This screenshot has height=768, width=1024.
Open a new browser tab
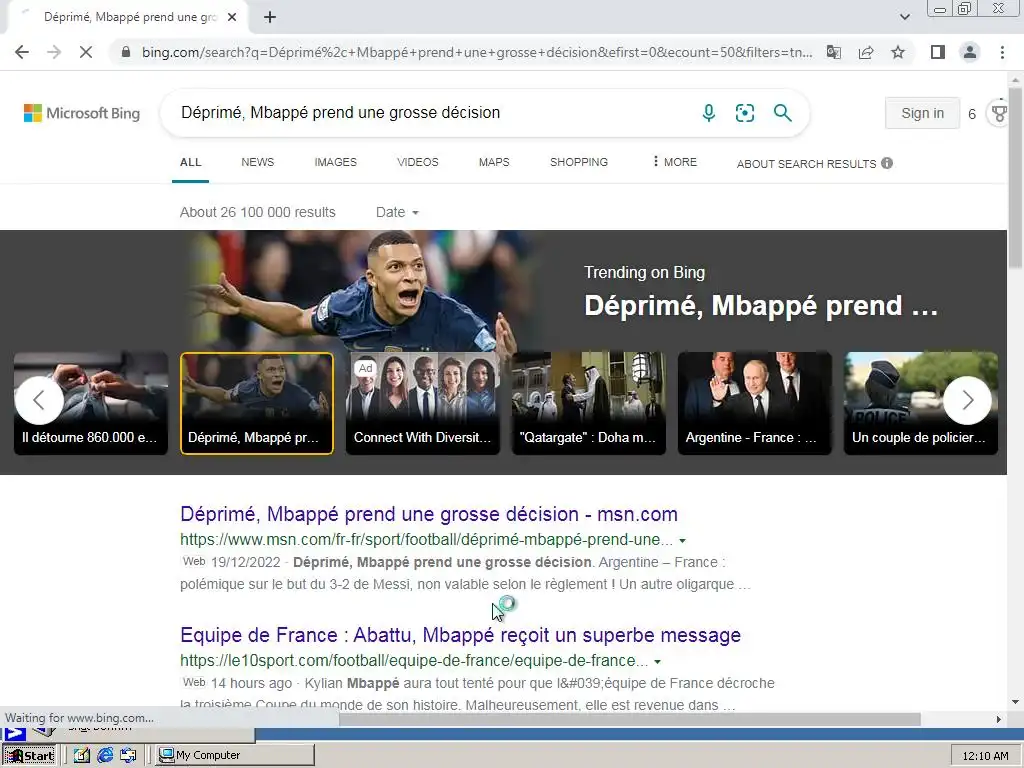pos(270,18)
